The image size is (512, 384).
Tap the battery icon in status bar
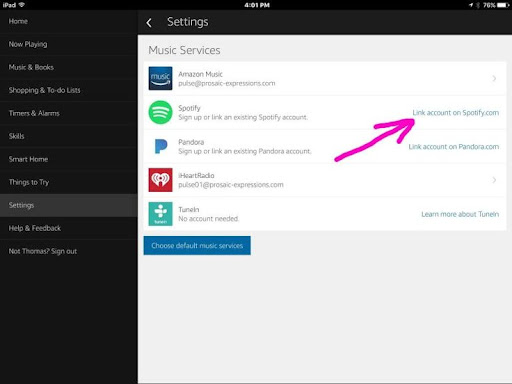pyautogui.click(x=503, y=5)
